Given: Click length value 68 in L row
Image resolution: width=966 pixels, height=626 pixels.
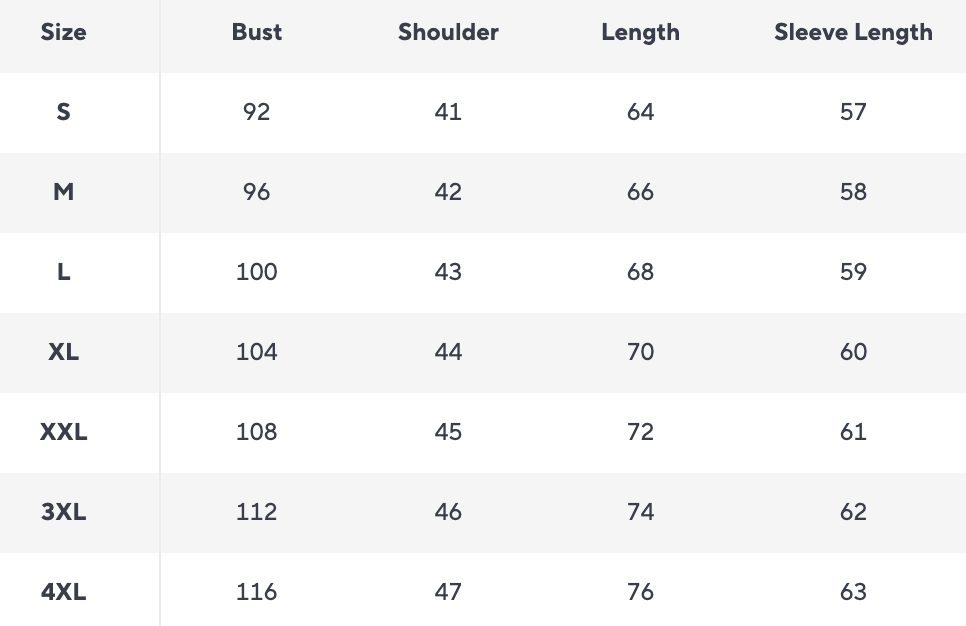Looking at the screenshot, I should point(640,272).
